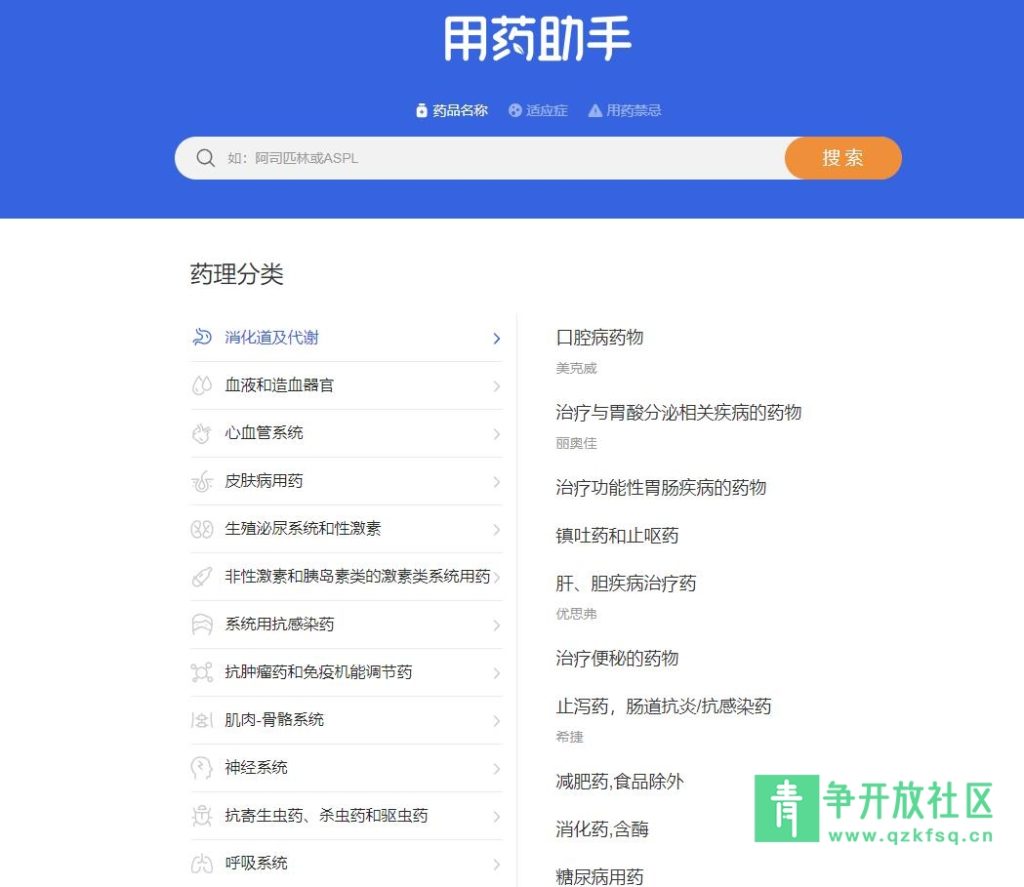The image size is (1024, 887).
Task: Expand chevron on 消化道及代谢 row
Action: (496, 338)
